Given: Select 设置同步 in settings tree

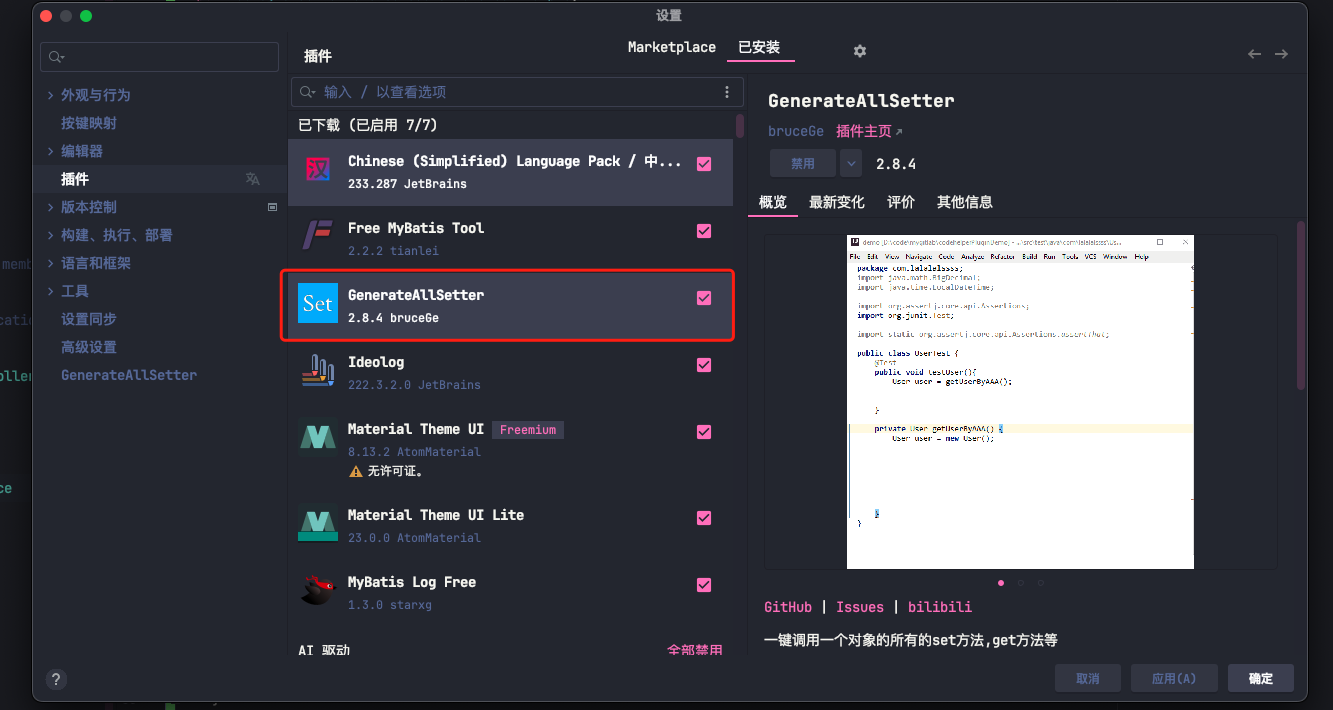Looking at the screenshot, I should [89, 319].
